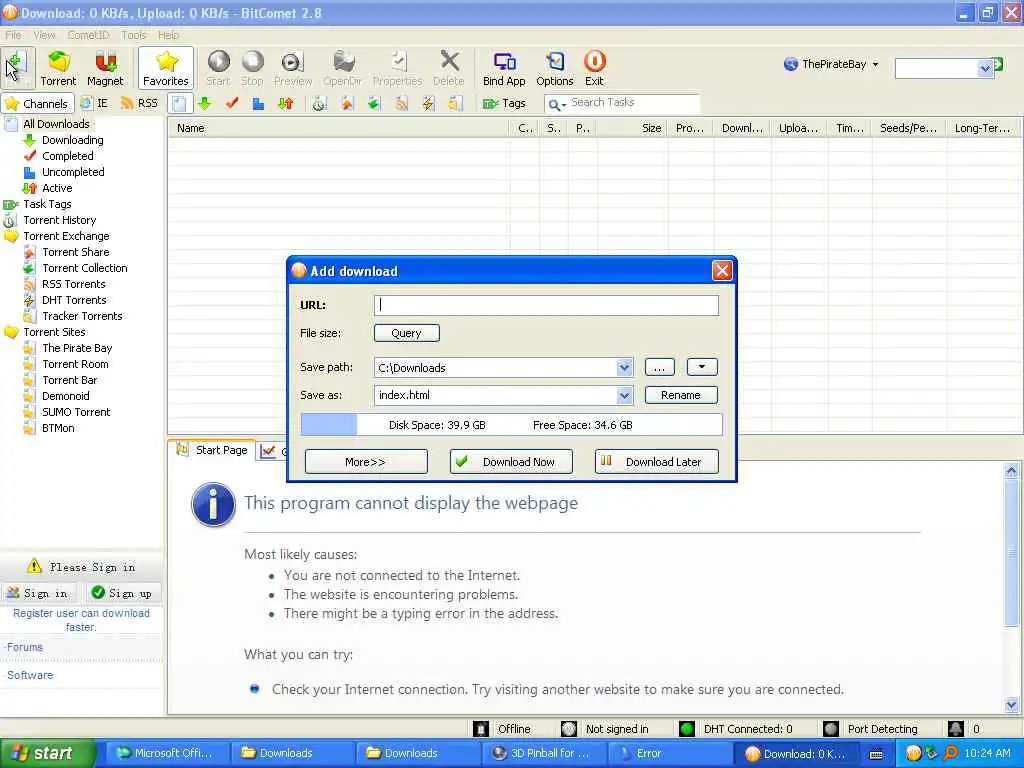1024x768 pixels.
Task: Click the blue Uncompleted filter icon
Action: [258, 103]
